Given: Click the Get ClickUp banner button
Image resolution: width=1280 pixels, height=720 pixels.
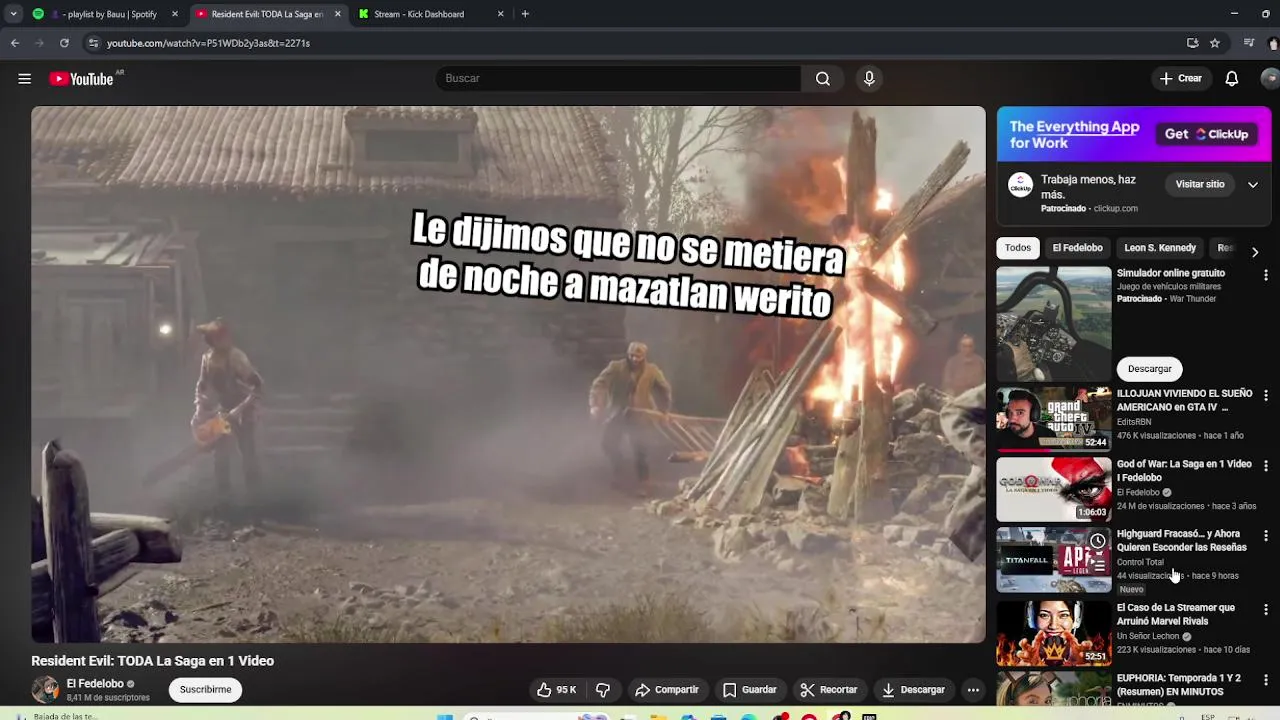Looking at the screenshot, I should click(1206, 134).
